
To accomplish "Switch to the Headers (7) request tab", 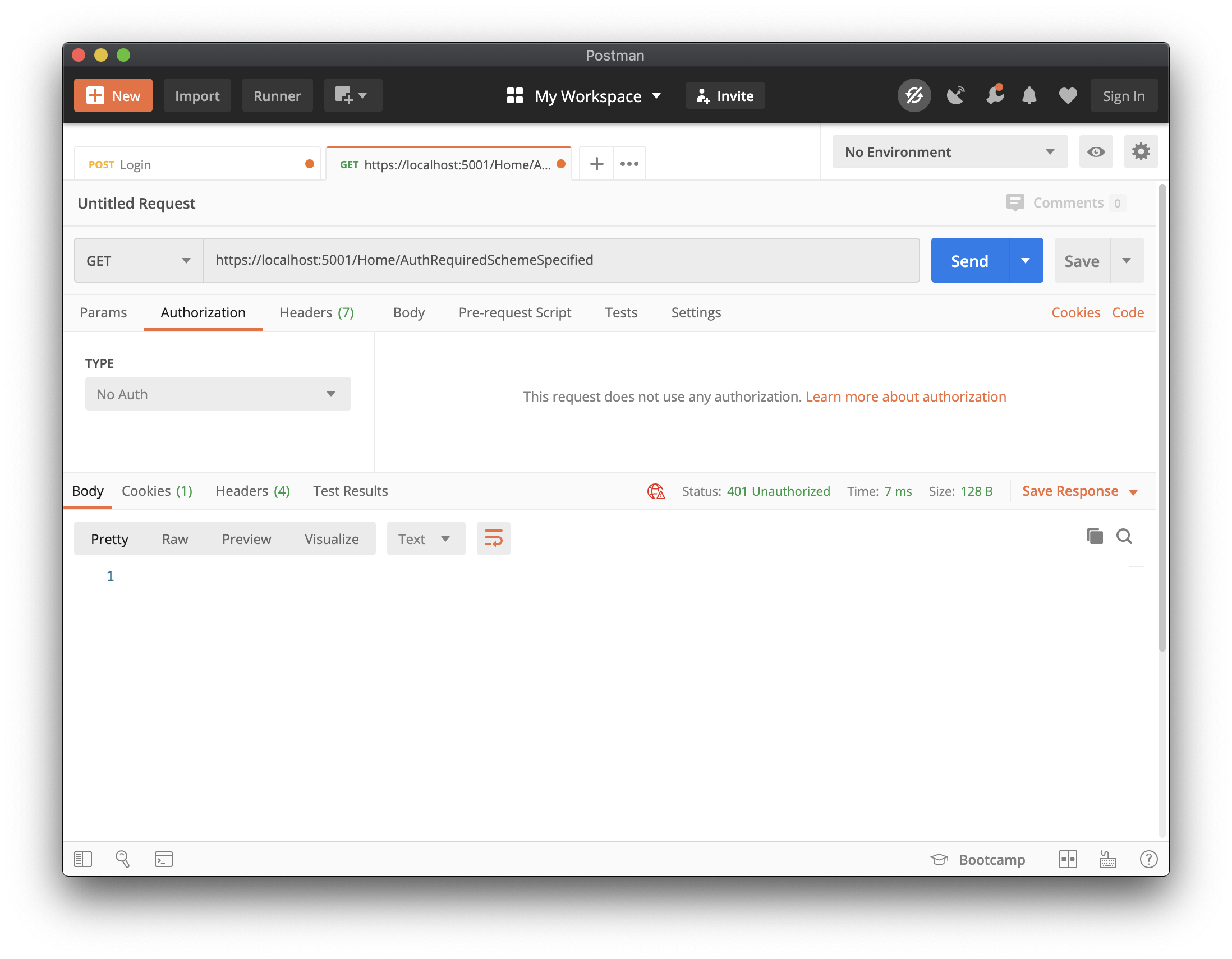I will click(x=316, y=313).
